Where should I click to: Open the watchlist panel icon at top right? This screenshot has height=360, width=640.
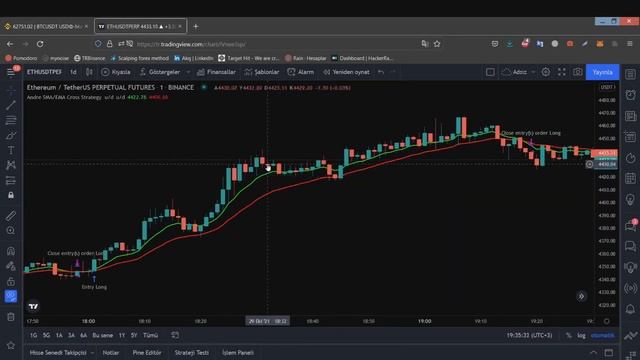630,74
